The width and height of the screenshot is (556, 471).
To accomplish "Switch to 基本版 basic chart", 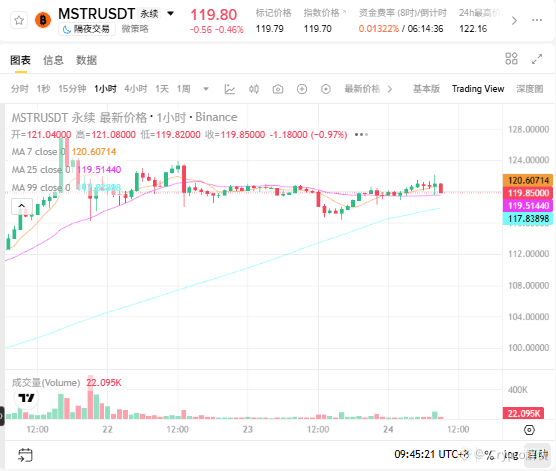I will (426, 89).
